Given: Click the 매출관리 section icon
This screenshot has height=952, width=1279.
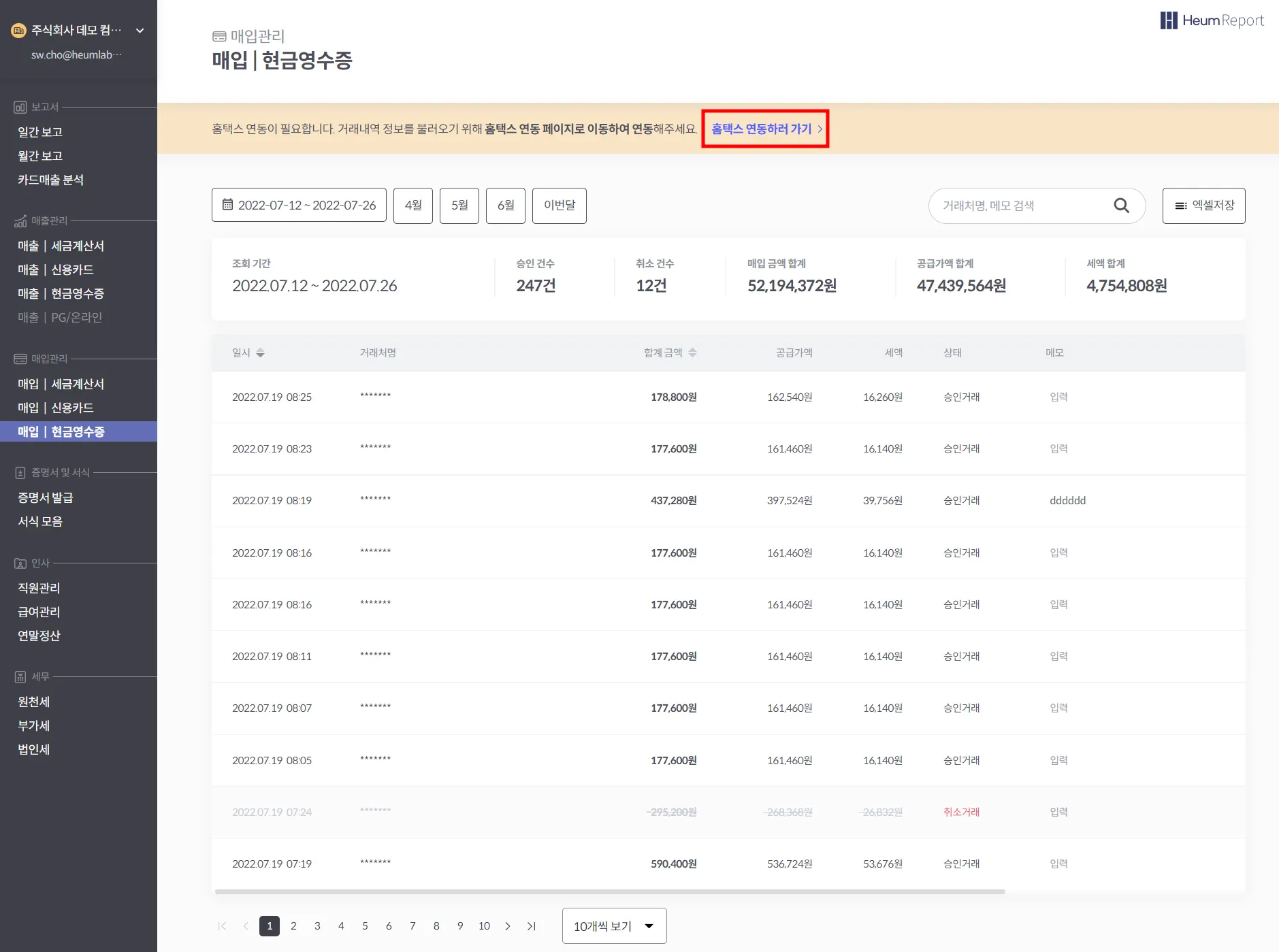Looking at the screenshot, I should pyautogui.click(x=20, y=220).
